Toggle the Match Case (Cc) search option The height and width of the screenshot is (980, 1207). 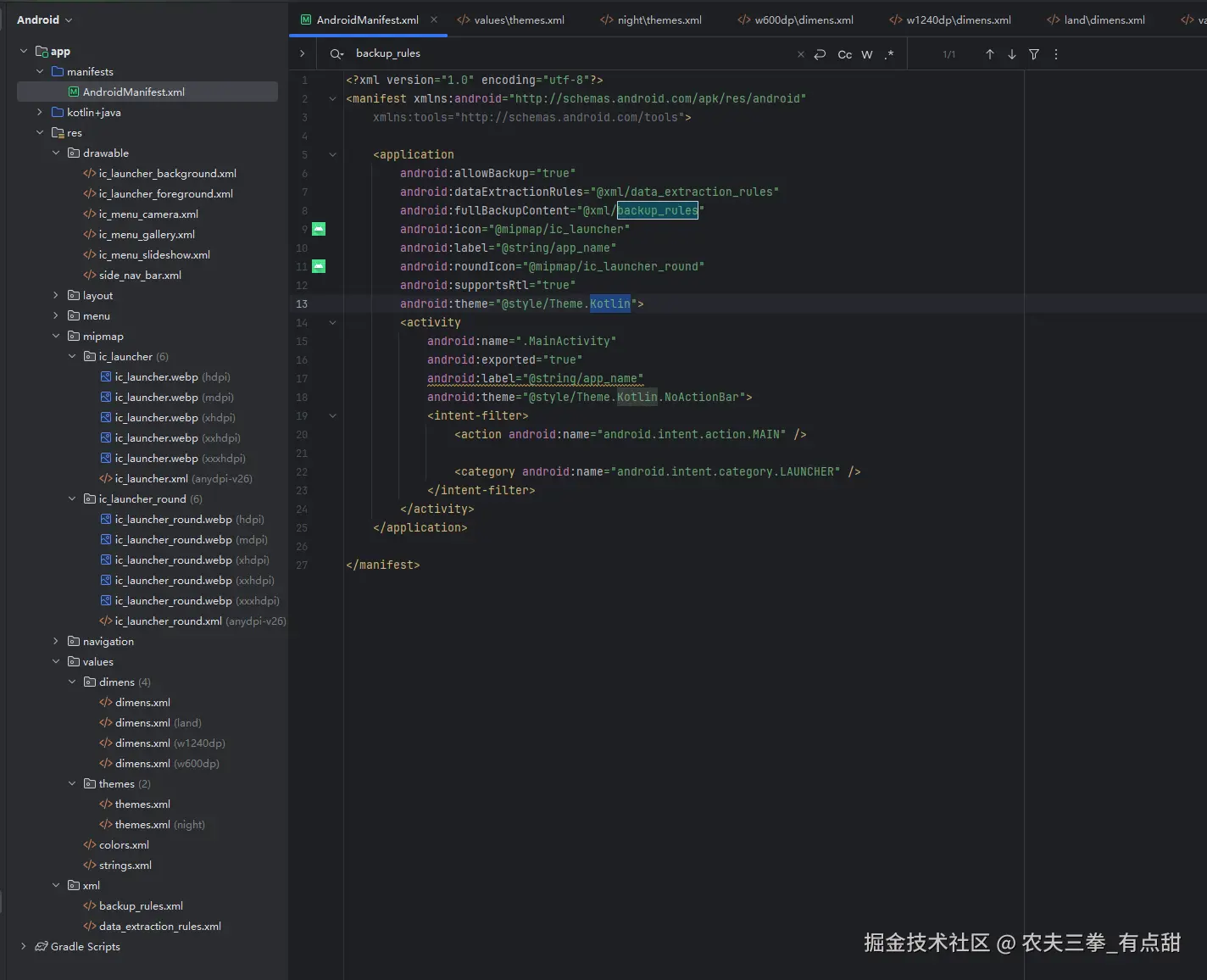pyautogui.click(x=844, y=54)
